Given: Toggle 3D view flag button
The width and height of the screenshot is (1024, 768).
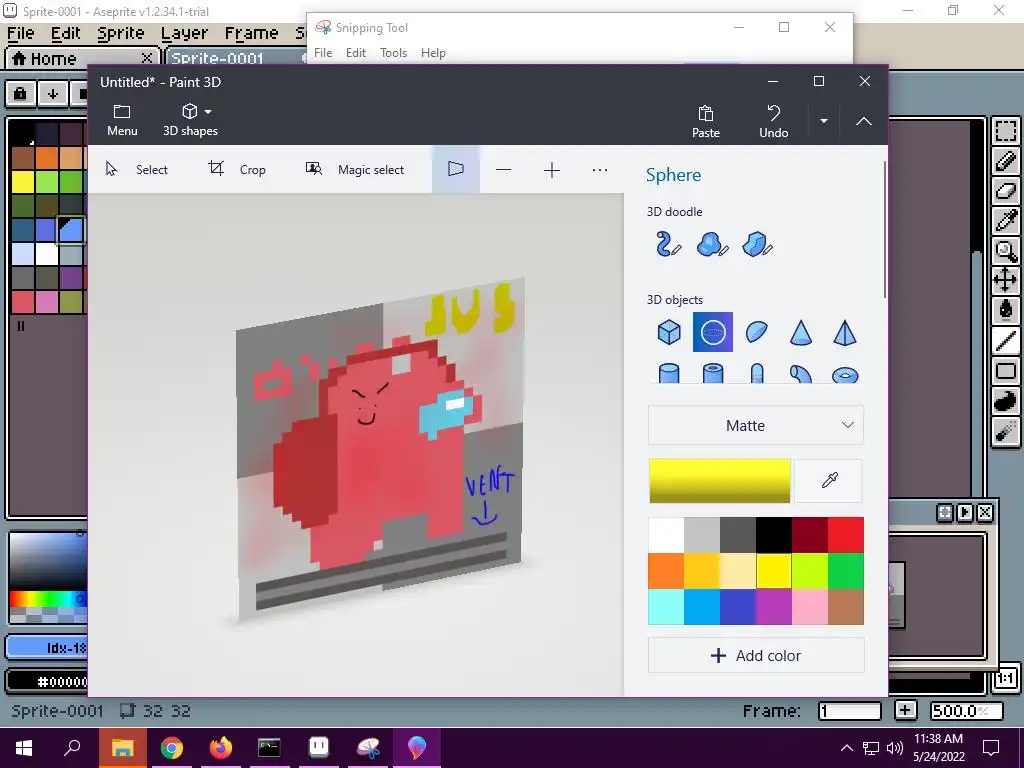Looking at the screenshot, I should pos(456,170).
